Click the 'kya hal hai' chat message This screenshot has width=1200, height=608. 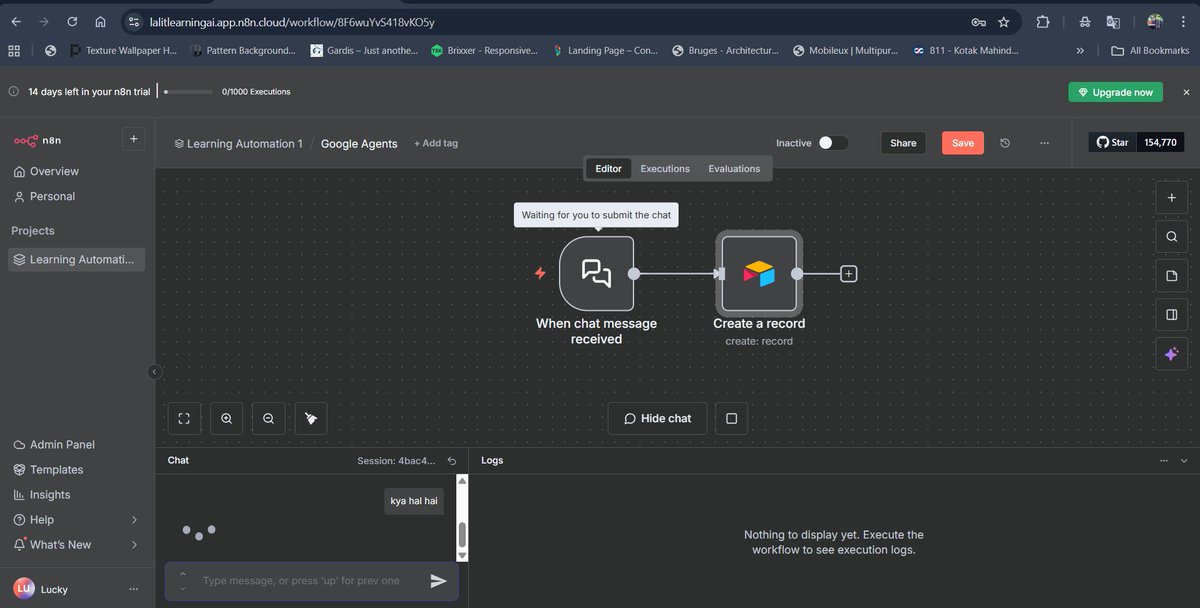pos(414,501)
